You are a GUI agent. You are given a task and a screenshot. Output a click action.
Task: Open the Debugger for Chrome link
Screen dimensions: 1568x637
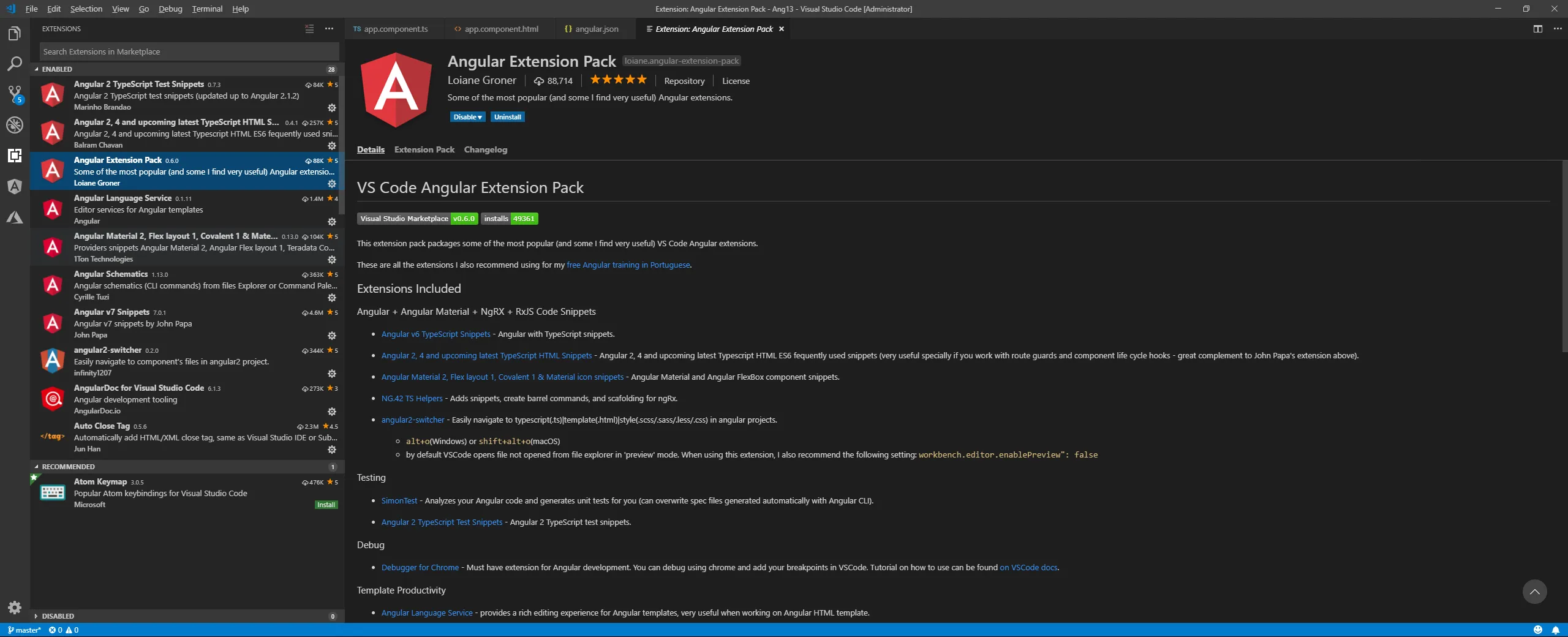420,568
